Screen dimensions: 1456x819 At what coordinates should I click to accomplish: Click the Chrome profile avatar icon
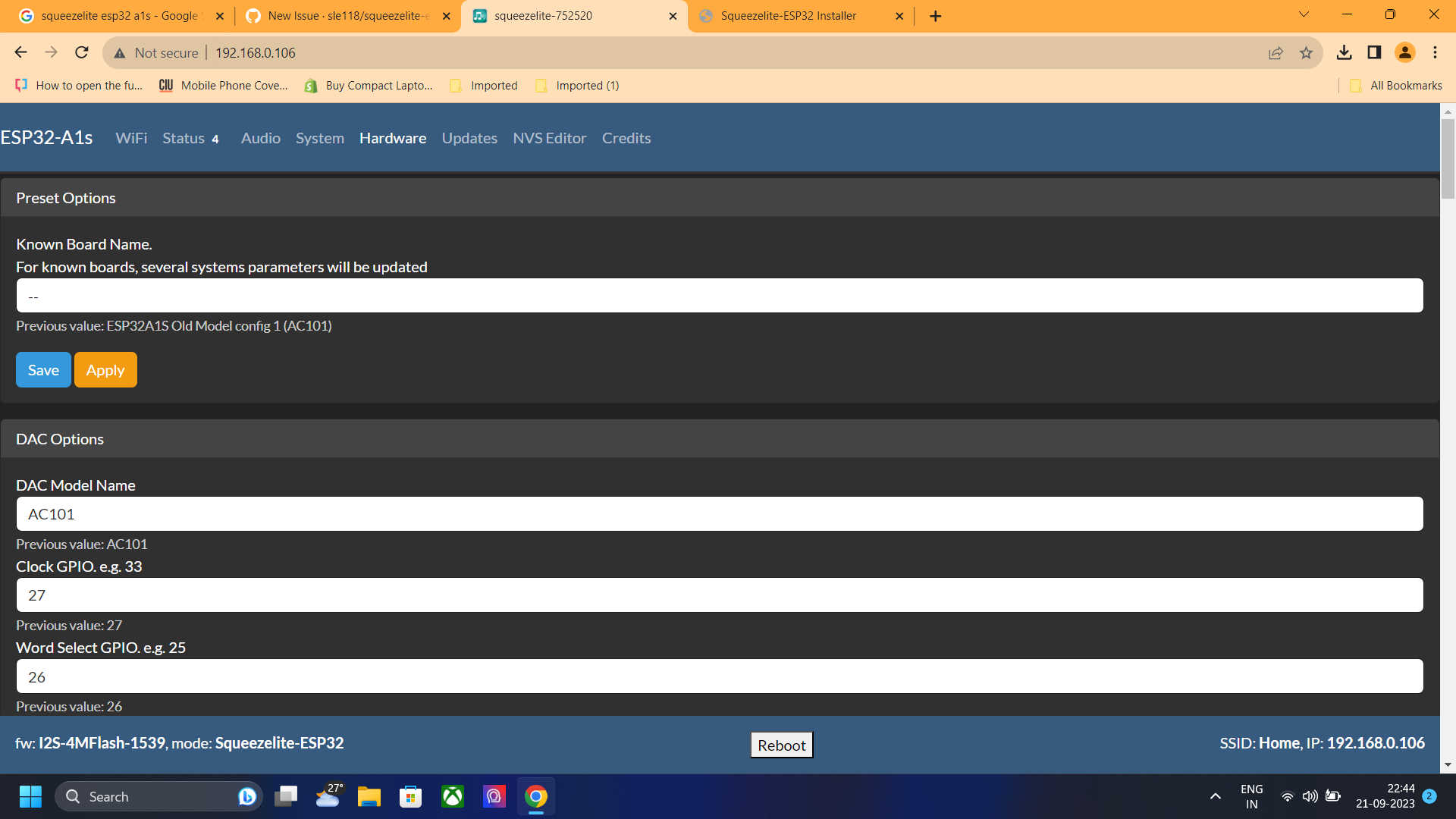coord(1405,52)
